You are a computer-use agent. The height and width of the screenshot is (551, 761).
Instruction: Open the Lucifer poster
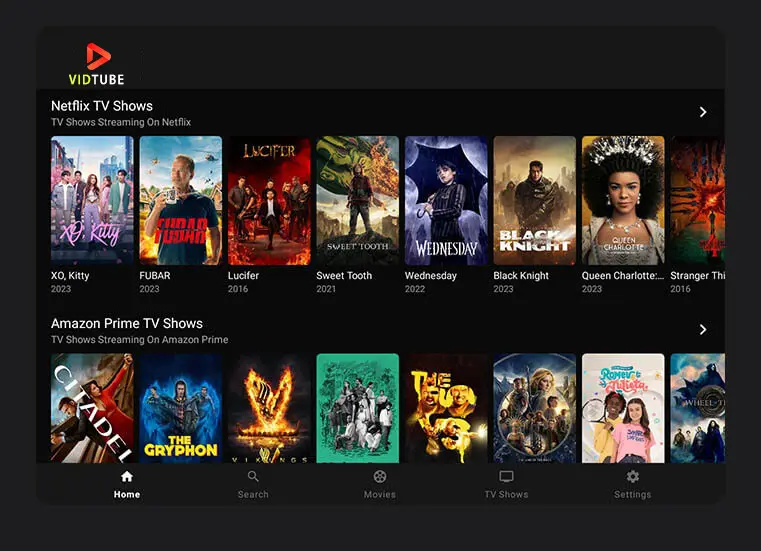269,200
